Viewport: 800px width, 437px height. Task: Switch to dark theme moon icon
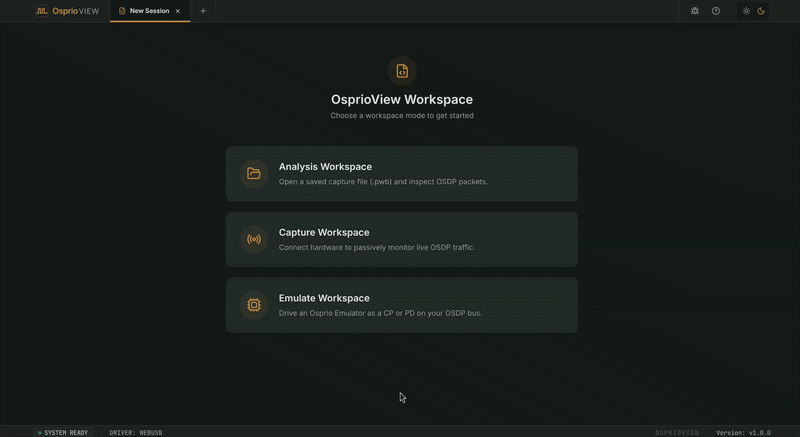click(761, 11)
